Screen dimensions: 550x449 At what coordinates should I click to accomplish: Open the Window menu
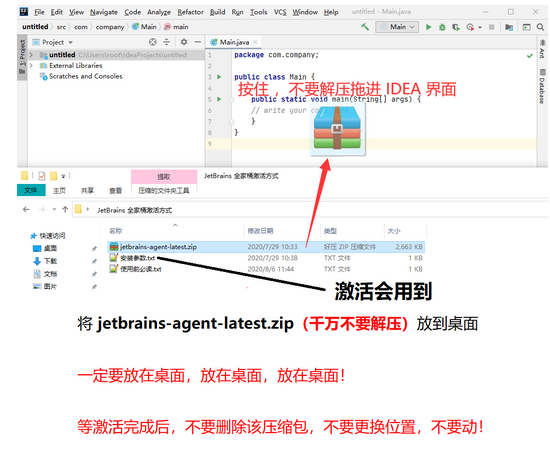click(x=305, y=12)
